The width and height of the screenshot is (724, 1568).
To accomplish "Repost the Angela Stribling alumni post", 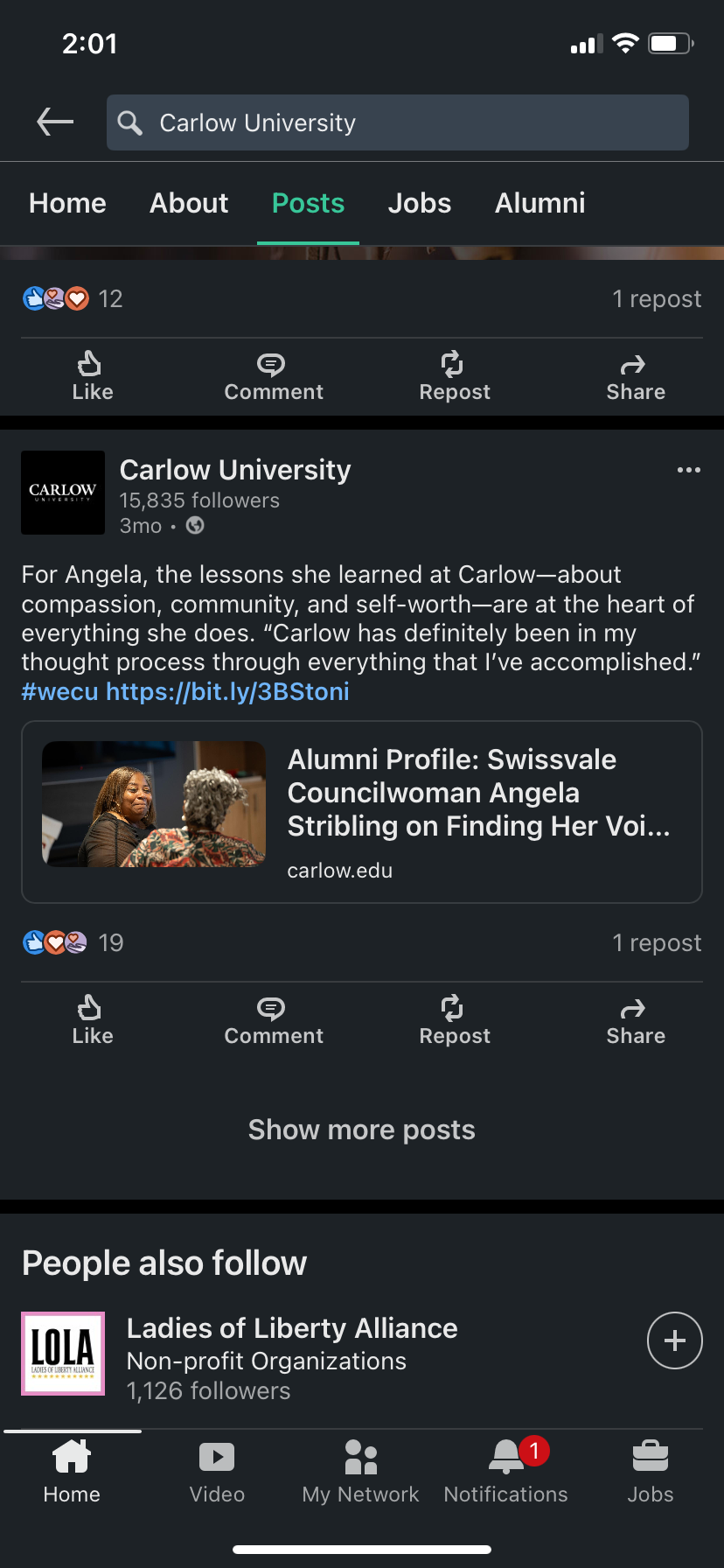I will [x=455, y=1018].
